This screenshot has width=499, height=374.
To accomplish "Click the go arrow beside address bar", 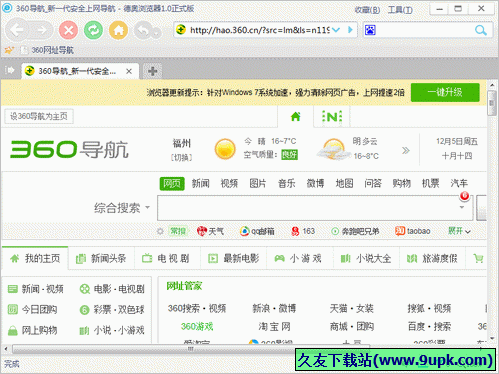I will (x=350, y=30).
